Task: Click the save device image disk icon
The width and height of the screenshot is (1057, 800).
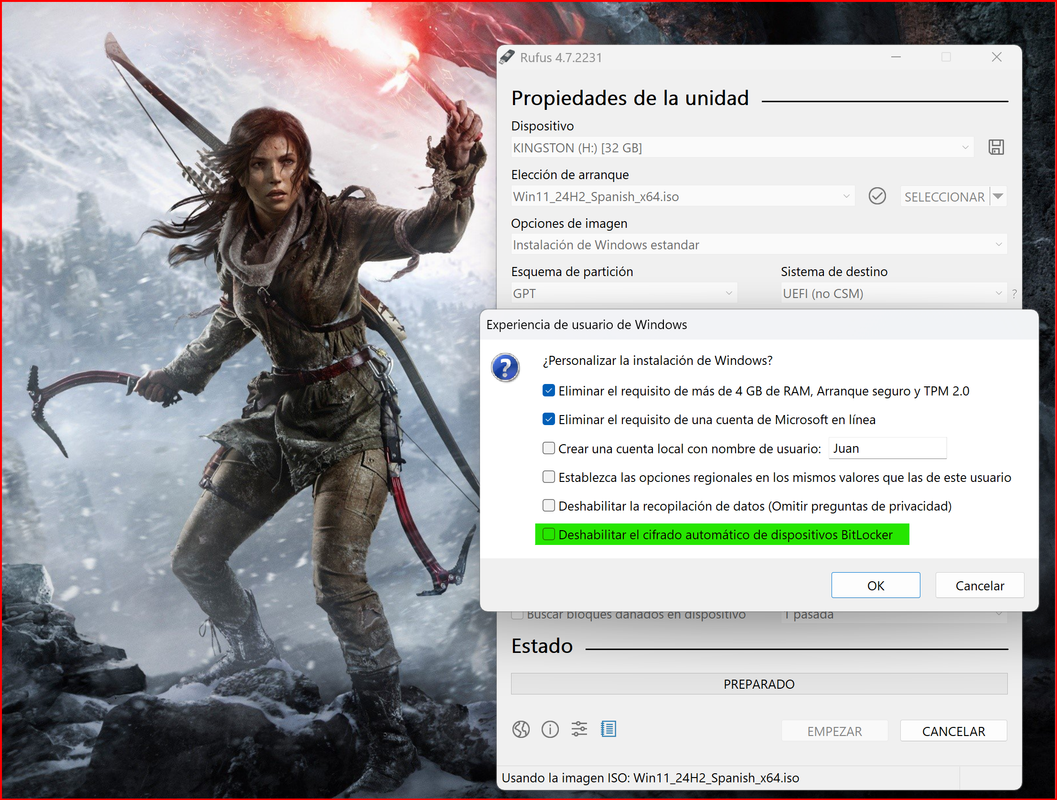Action: pyautogui.click(x=996, y=147)
